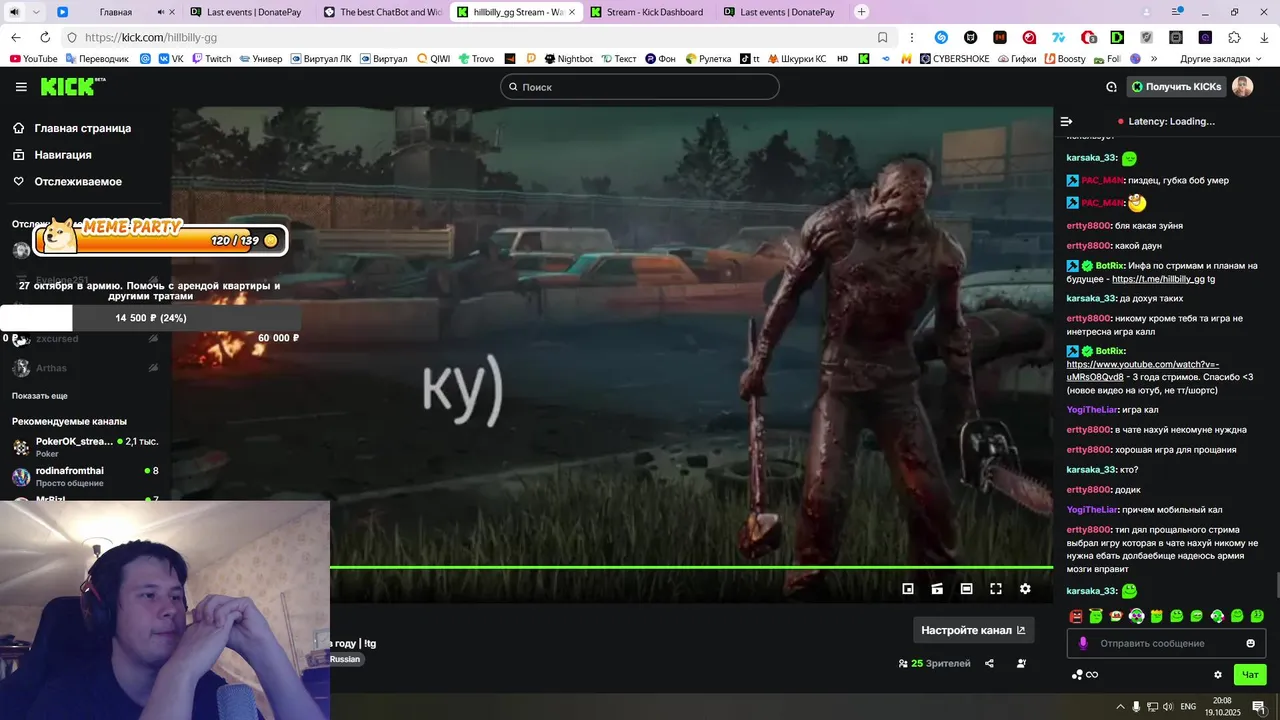Viewport: 1280px width, 720px height.
Task: Open the CYBERSHOKE bookmark
Action: pyautogui.click(x=953, y=59)
